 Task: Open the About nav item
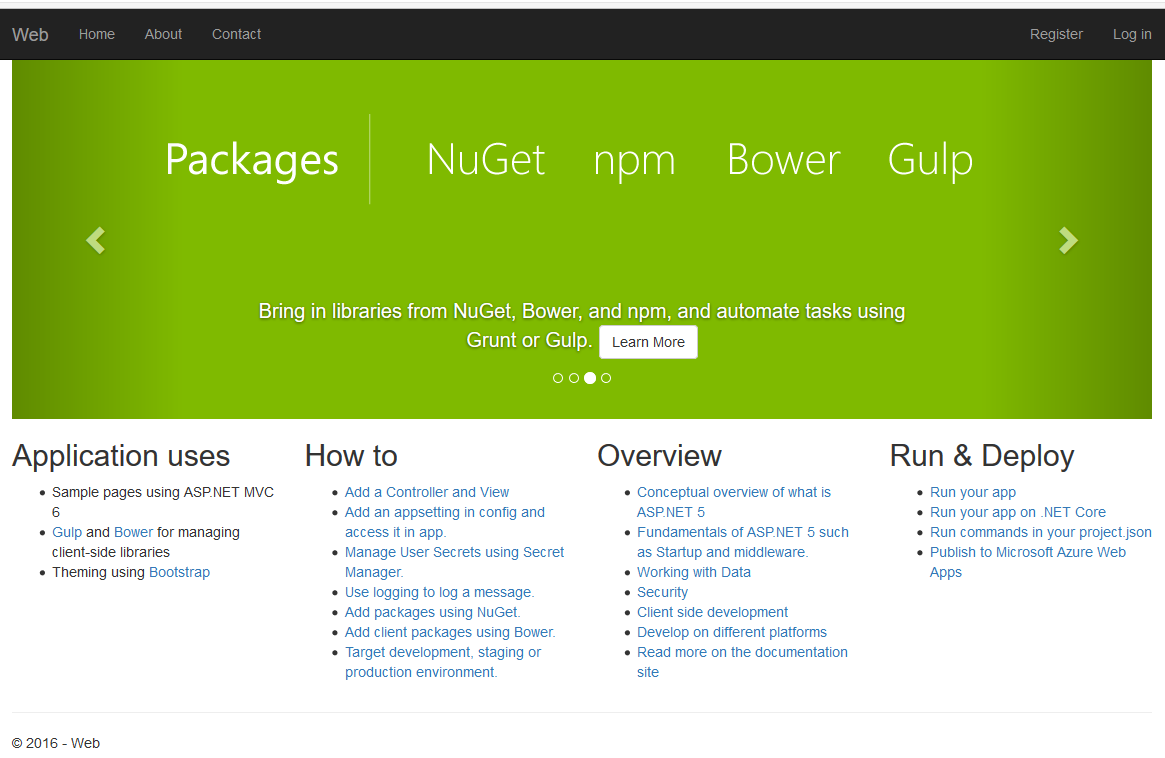point(163,34)
